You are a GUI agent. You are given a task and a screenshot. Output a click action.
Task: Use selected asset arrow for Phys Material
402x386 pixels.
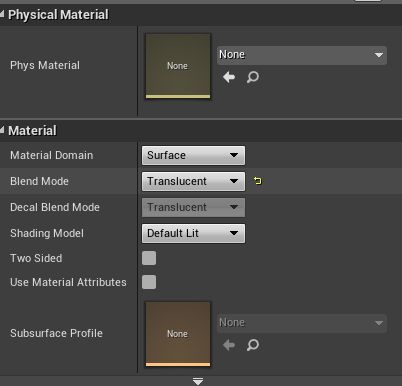pos(229,77)
